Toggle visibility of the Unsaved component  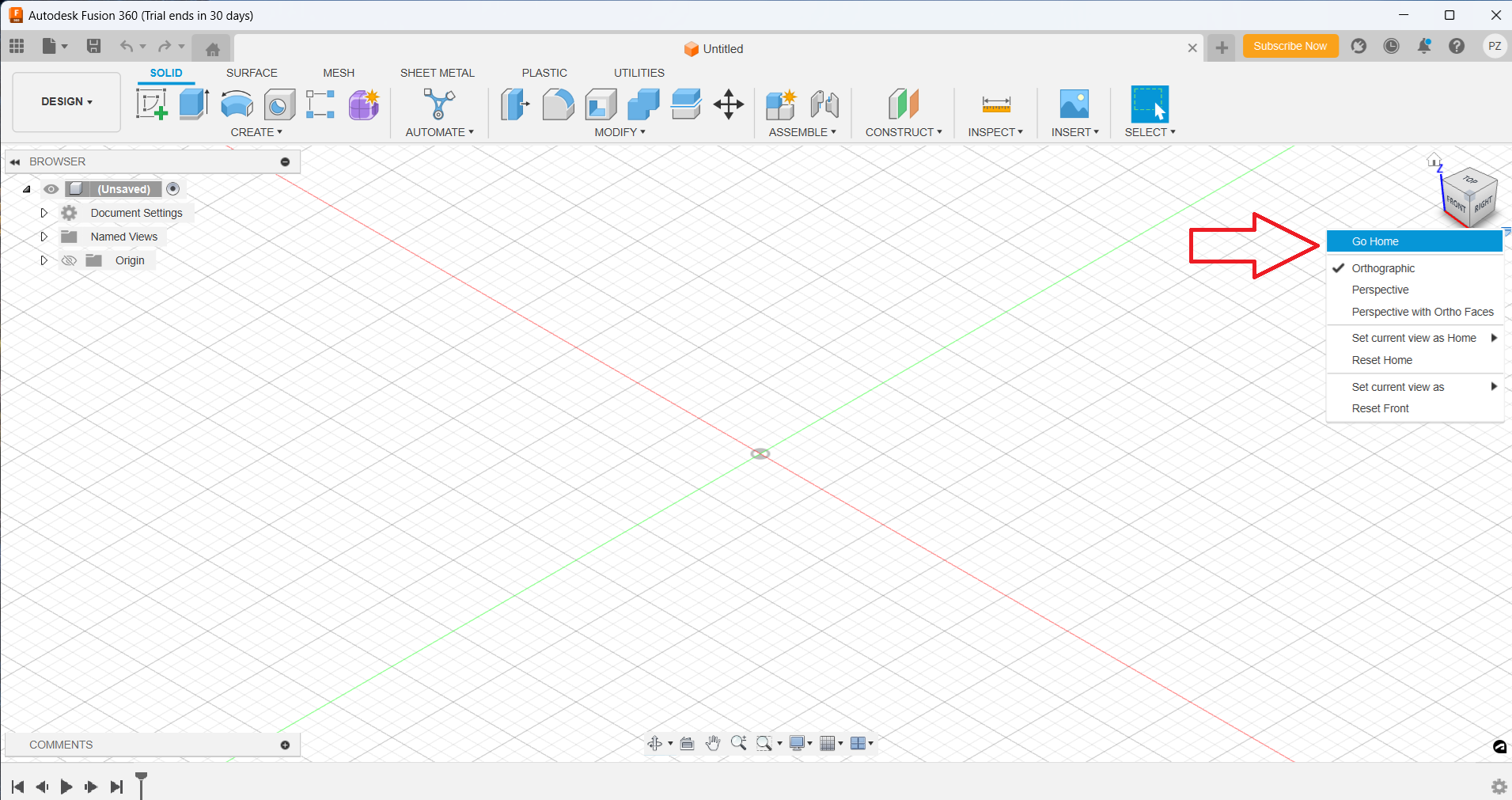pos(51,189)
